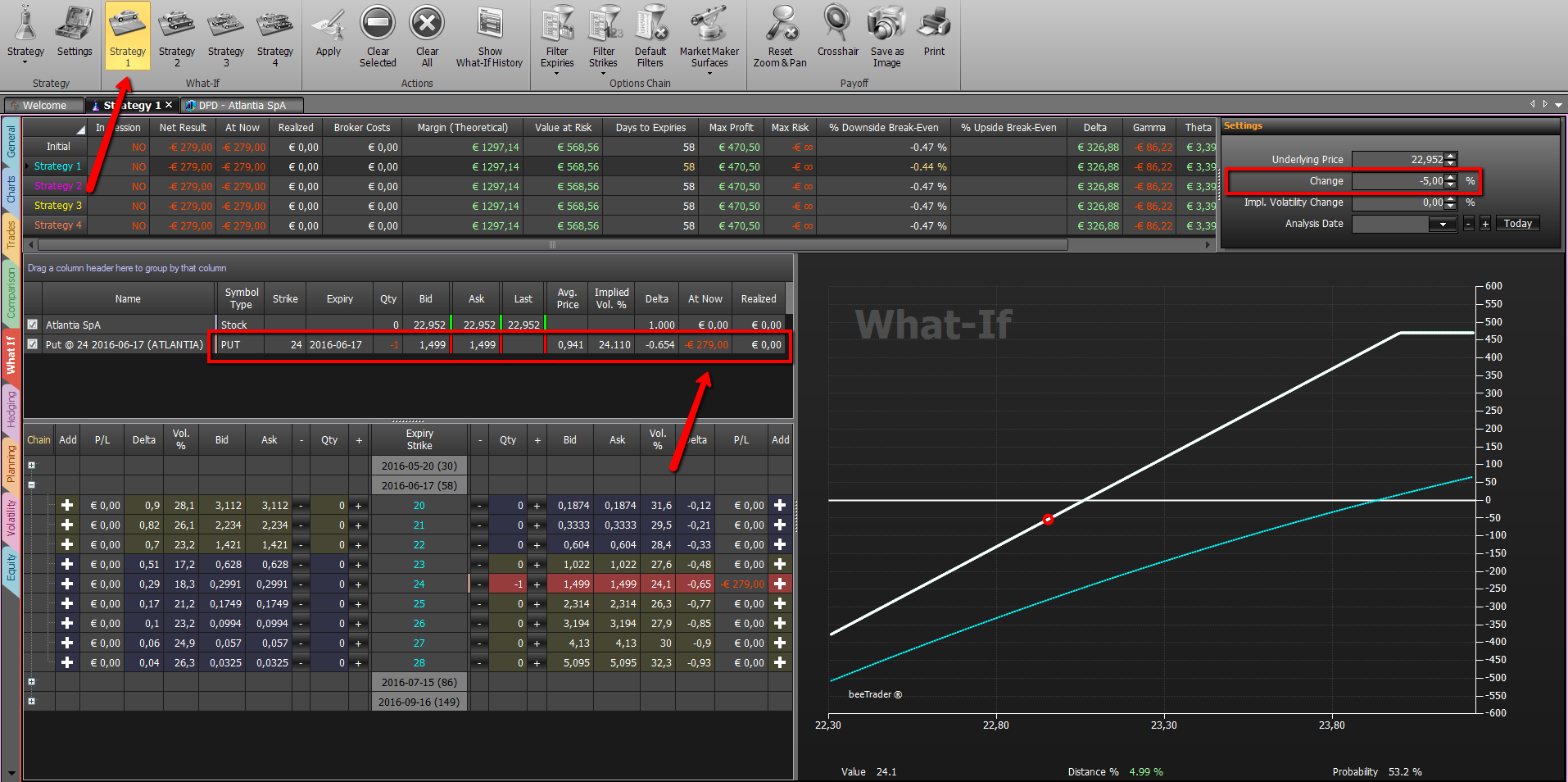Viewport: 1568px width, 782px height.
Task: Click Reset Zoom & Pan icon
Action: click(781, 24)
